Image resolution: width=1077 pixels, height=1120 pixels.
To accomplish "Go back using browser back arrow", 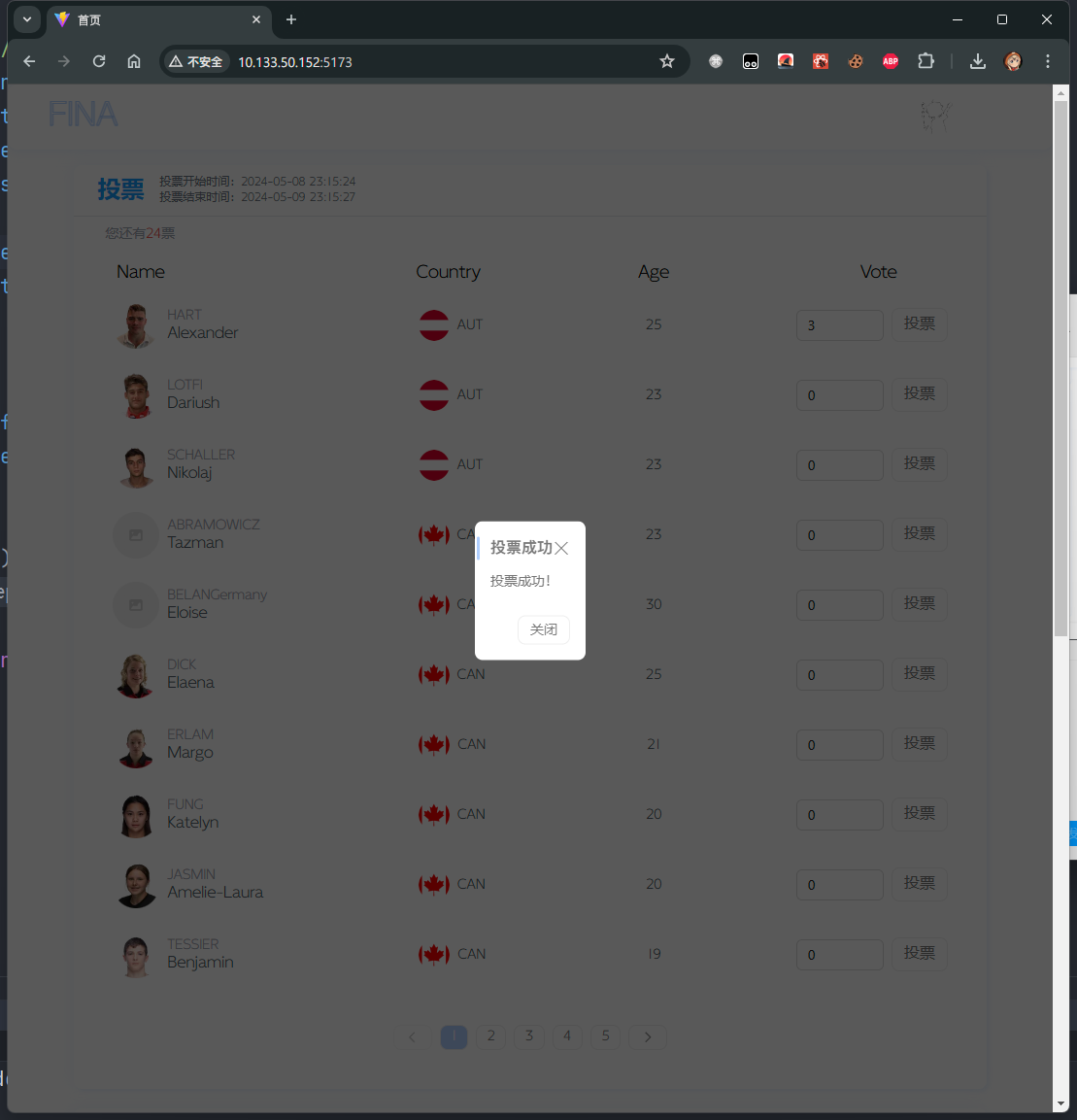I will click(x=29, y=61).
